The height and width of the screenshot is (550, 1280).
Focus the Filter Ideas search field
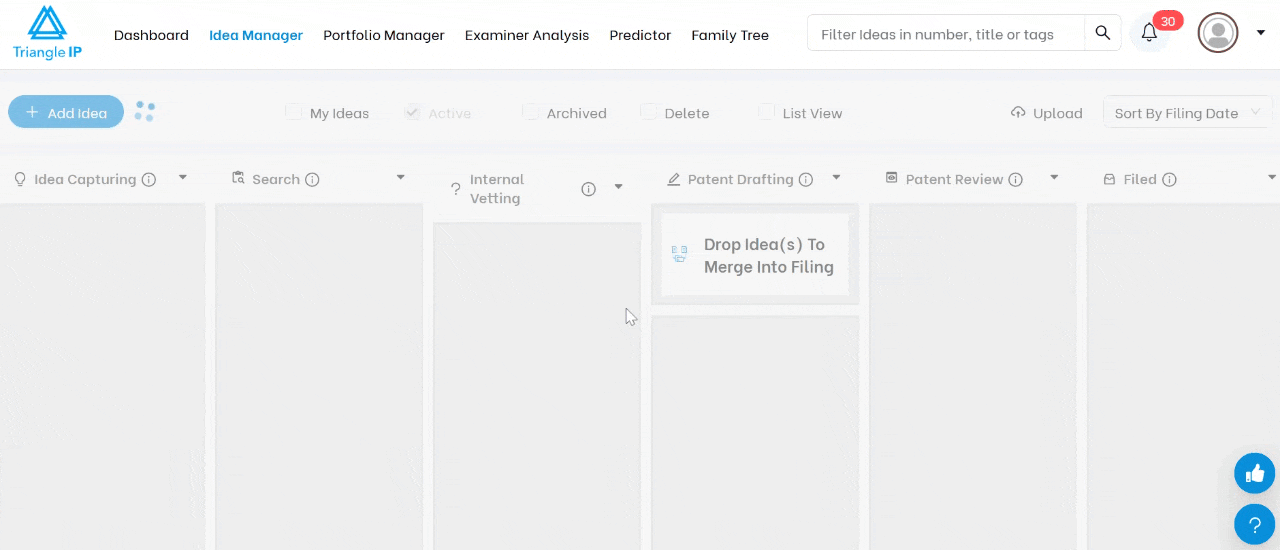[x=946, y=33]
